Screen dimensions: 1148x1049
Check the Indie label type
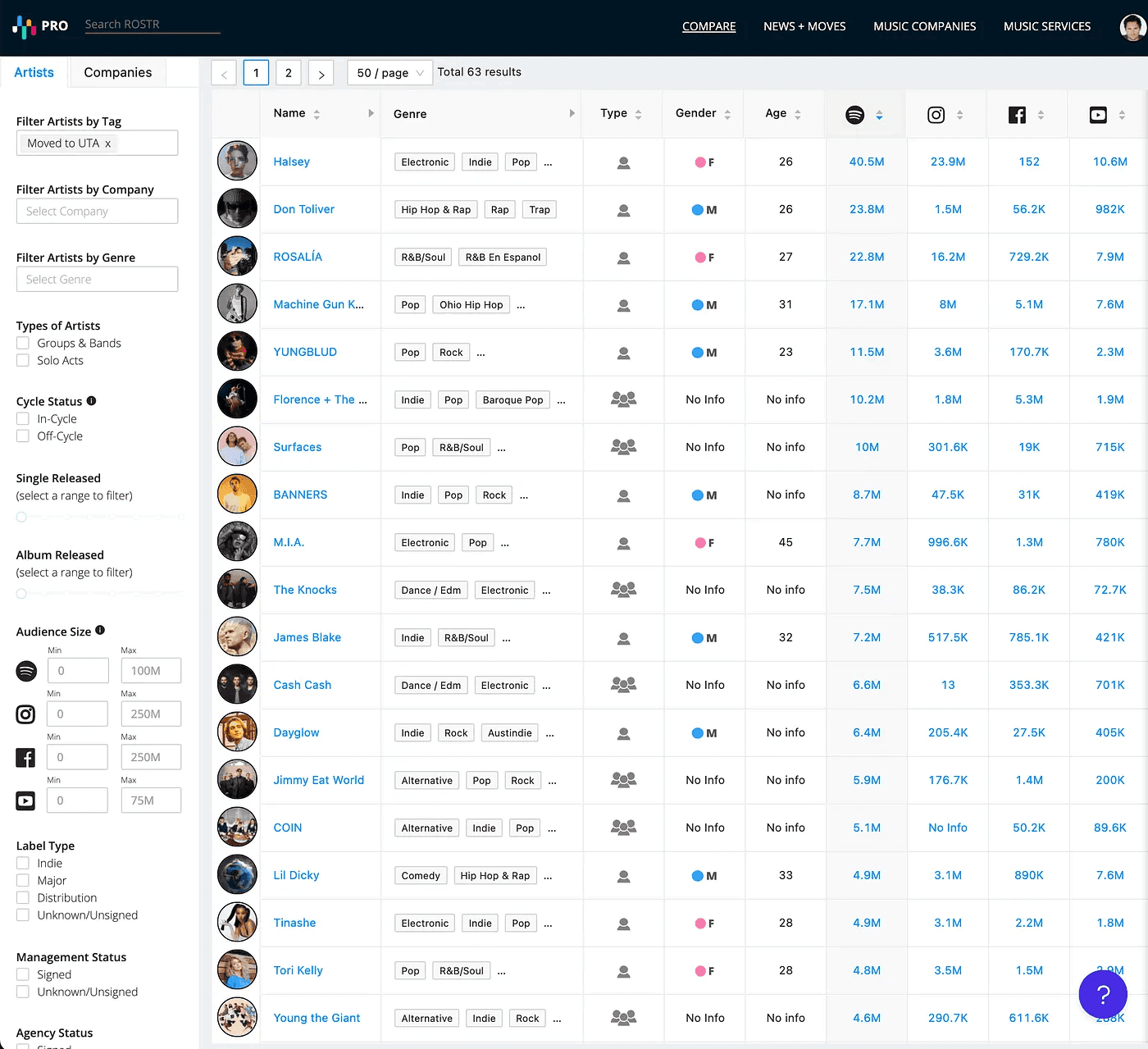coord(23,863)
